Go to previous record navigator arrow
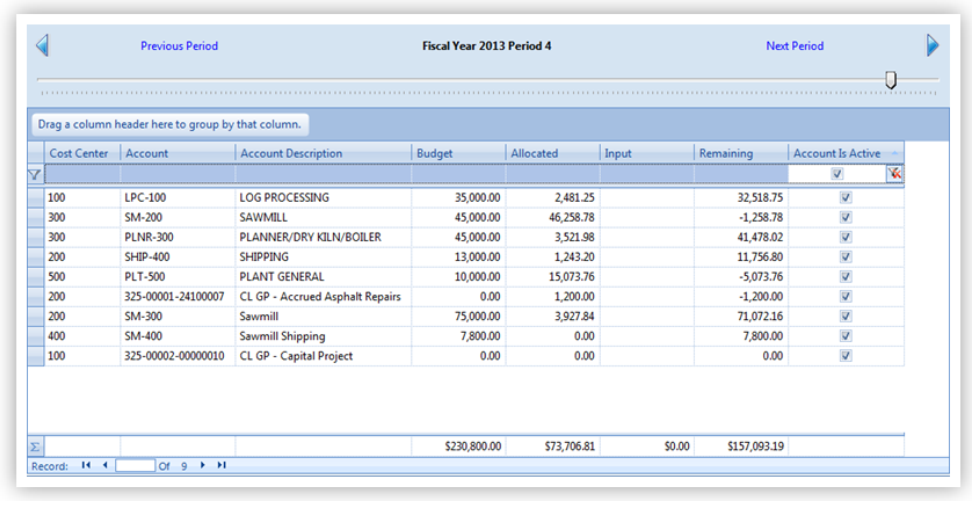This screenshot has width=978, height=507. pyautogui.click(x=104, y=465)
